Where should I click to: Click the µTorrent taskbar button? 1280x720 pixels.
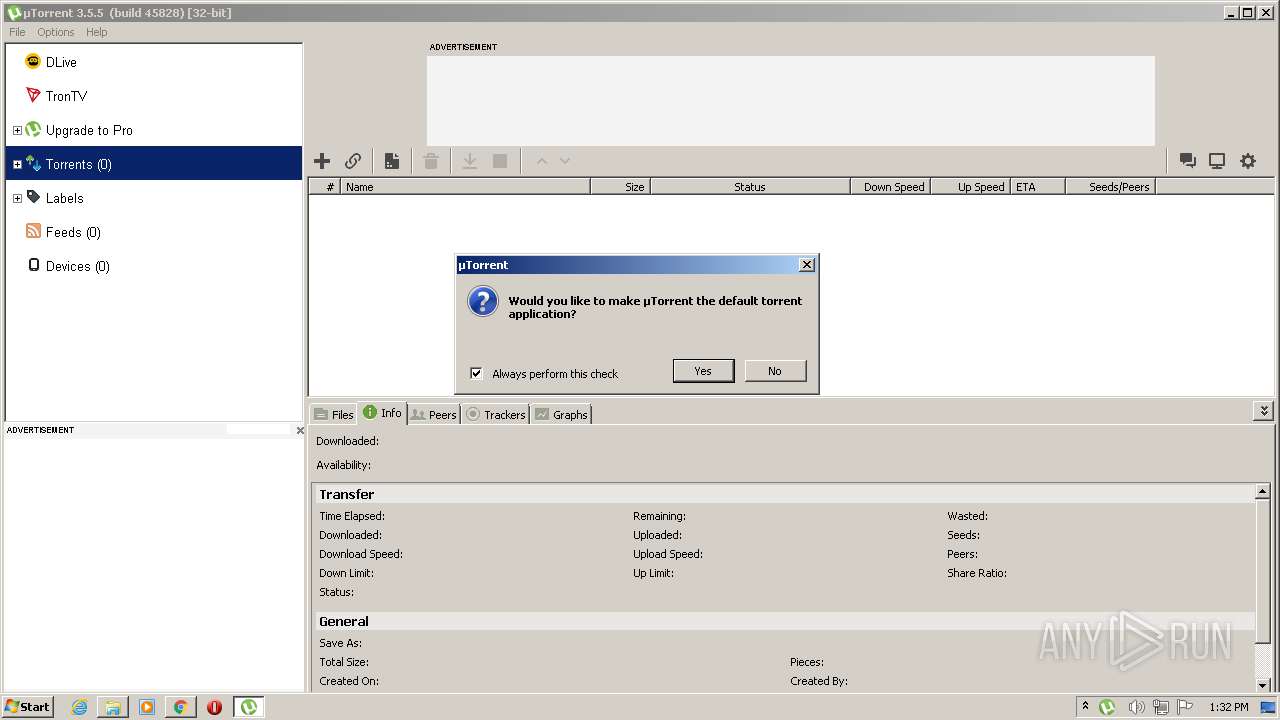point(249,707)
